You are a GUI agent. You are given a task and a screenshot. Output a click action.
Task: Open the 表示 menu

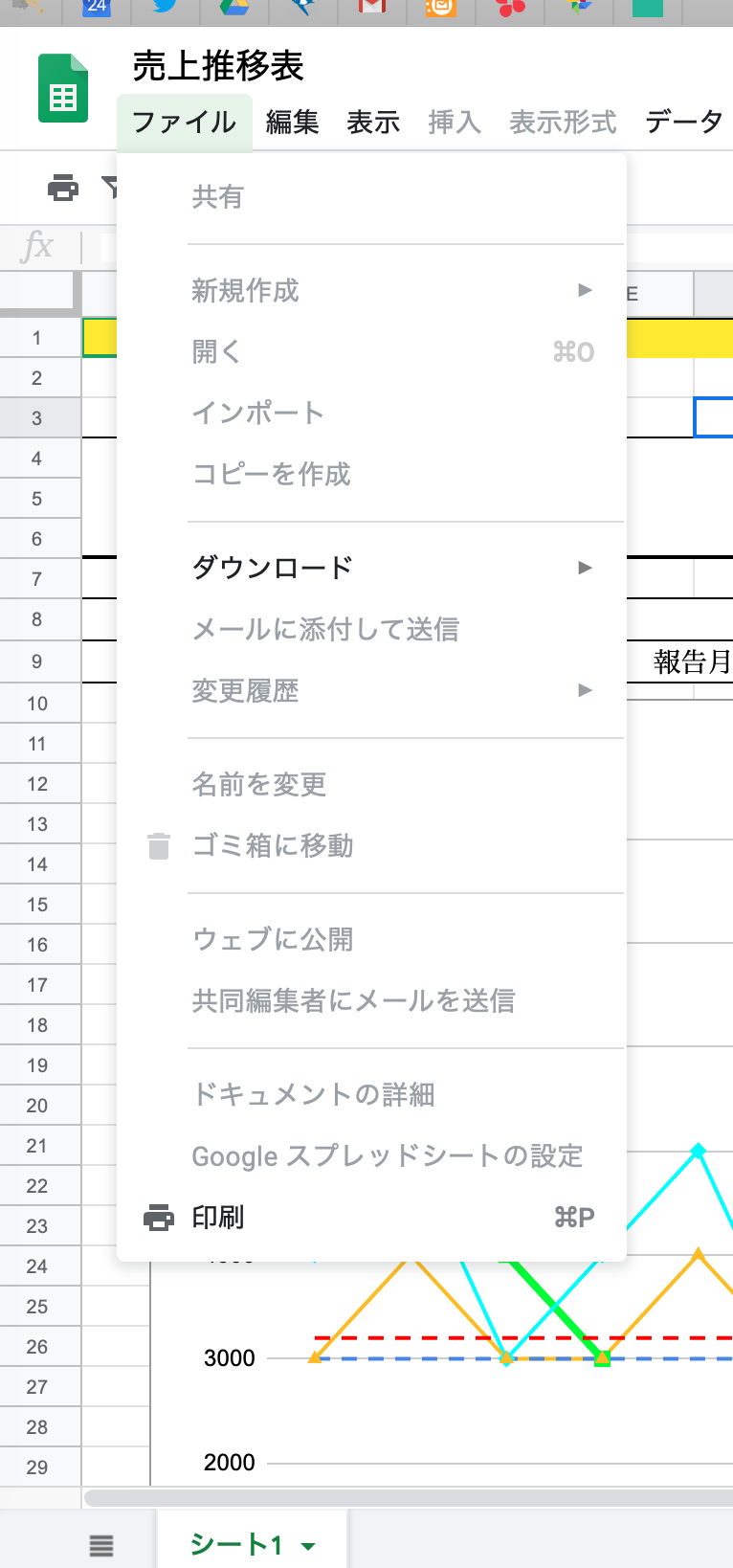coord(373,123)
